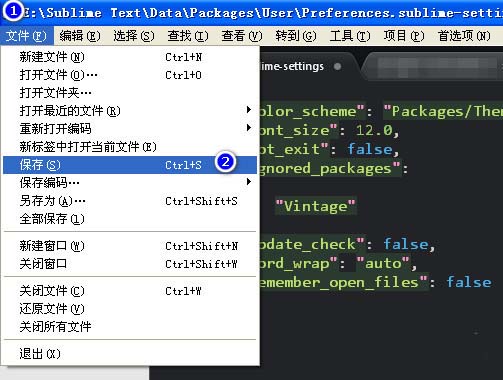Switch to the sublime-settings tab

coord(307,66)
